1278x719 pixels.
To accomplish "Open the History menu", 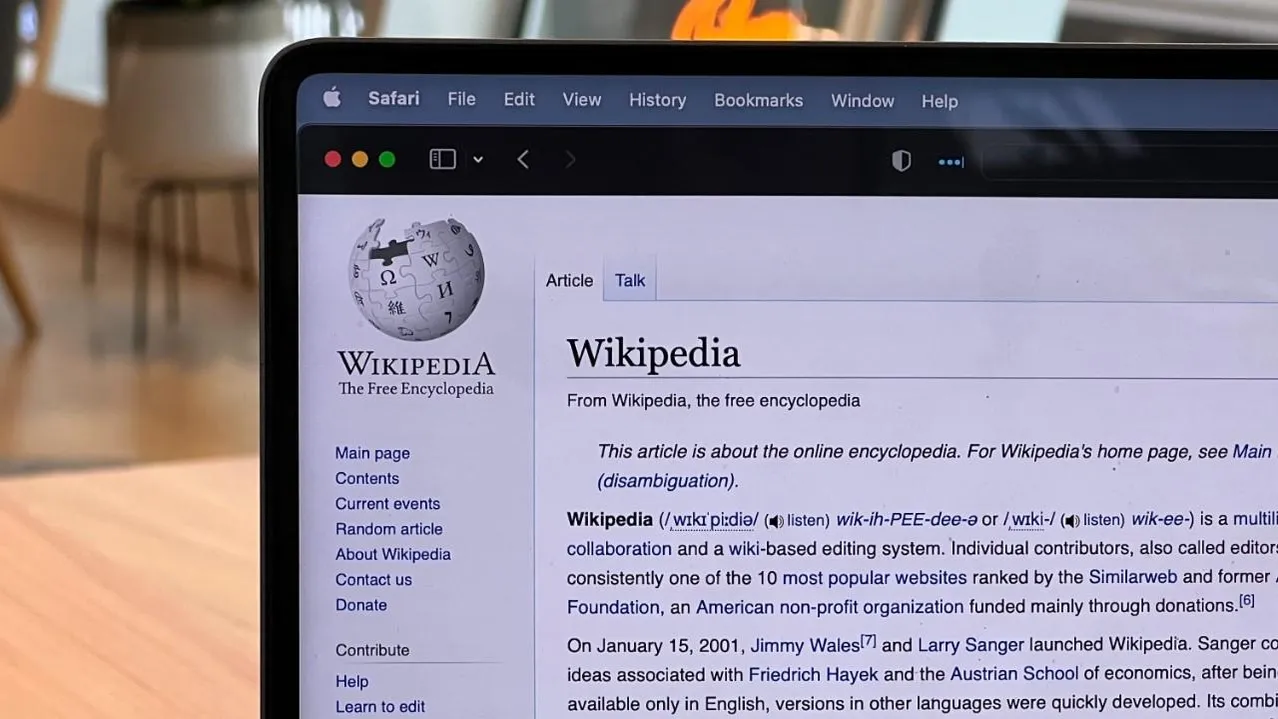I will tap(657, 100).
